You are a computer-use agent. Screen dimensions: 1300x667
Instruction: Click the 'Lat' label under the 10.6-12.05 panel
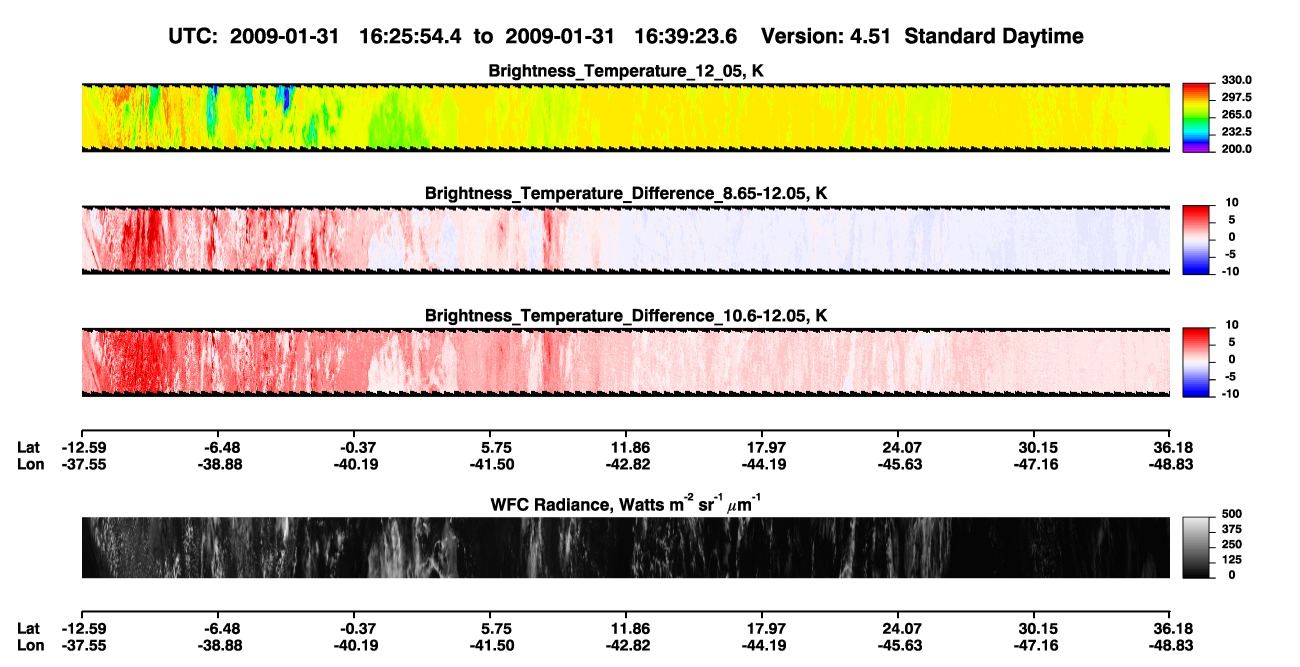point(29,448)
